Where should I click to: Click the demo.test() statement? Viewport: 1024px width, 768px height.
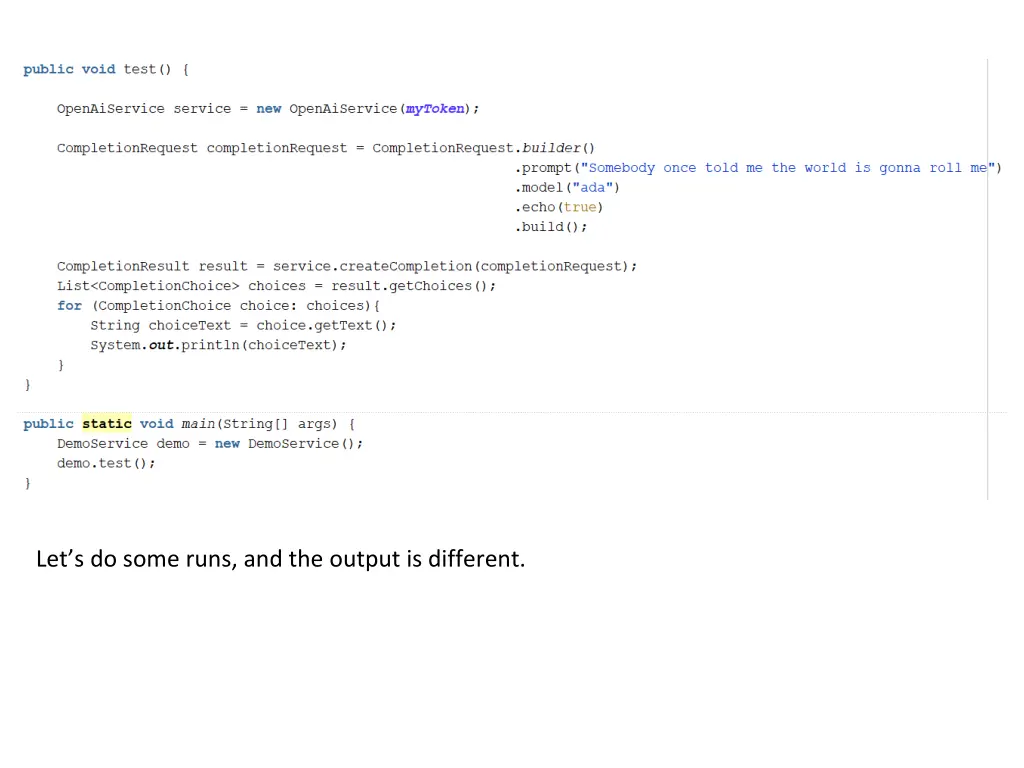pyautogui.click(x=106, y=463)
